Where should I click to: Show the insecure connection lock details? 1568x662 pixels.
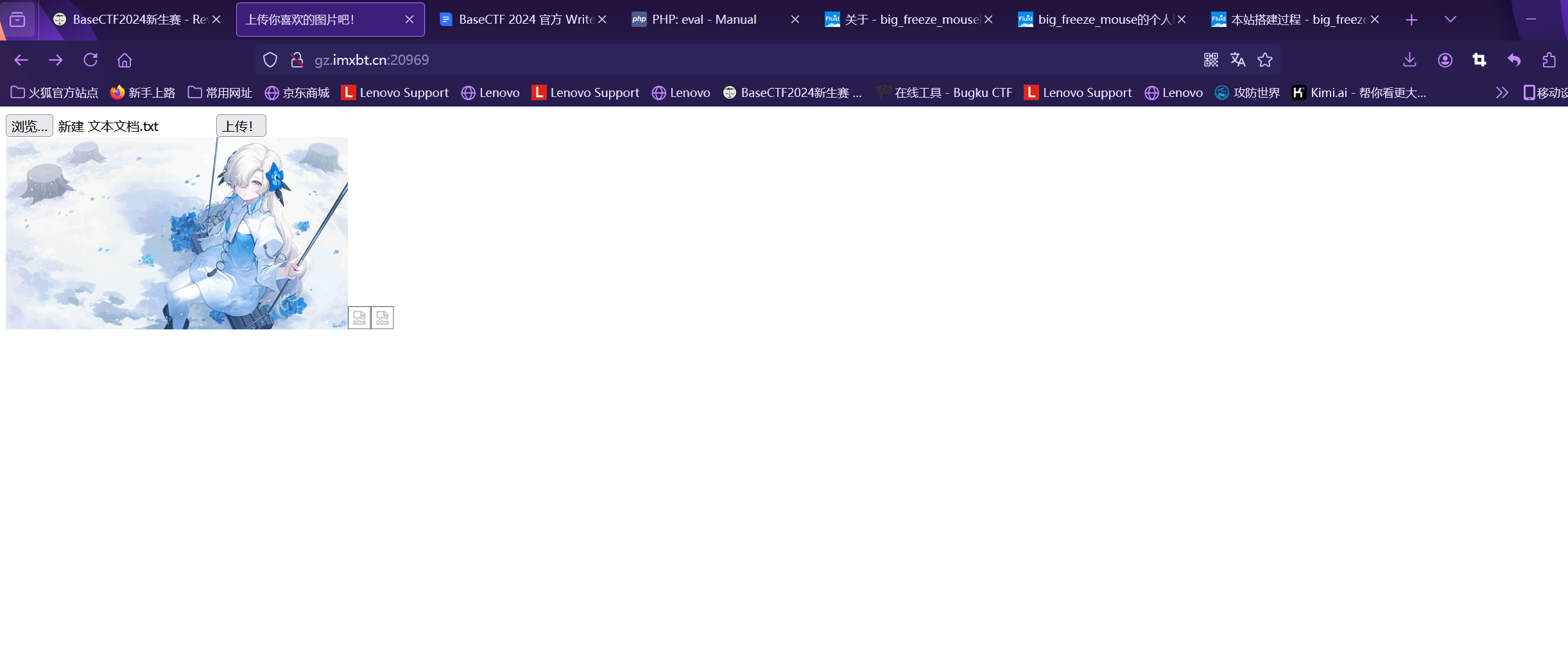point(297,60)
